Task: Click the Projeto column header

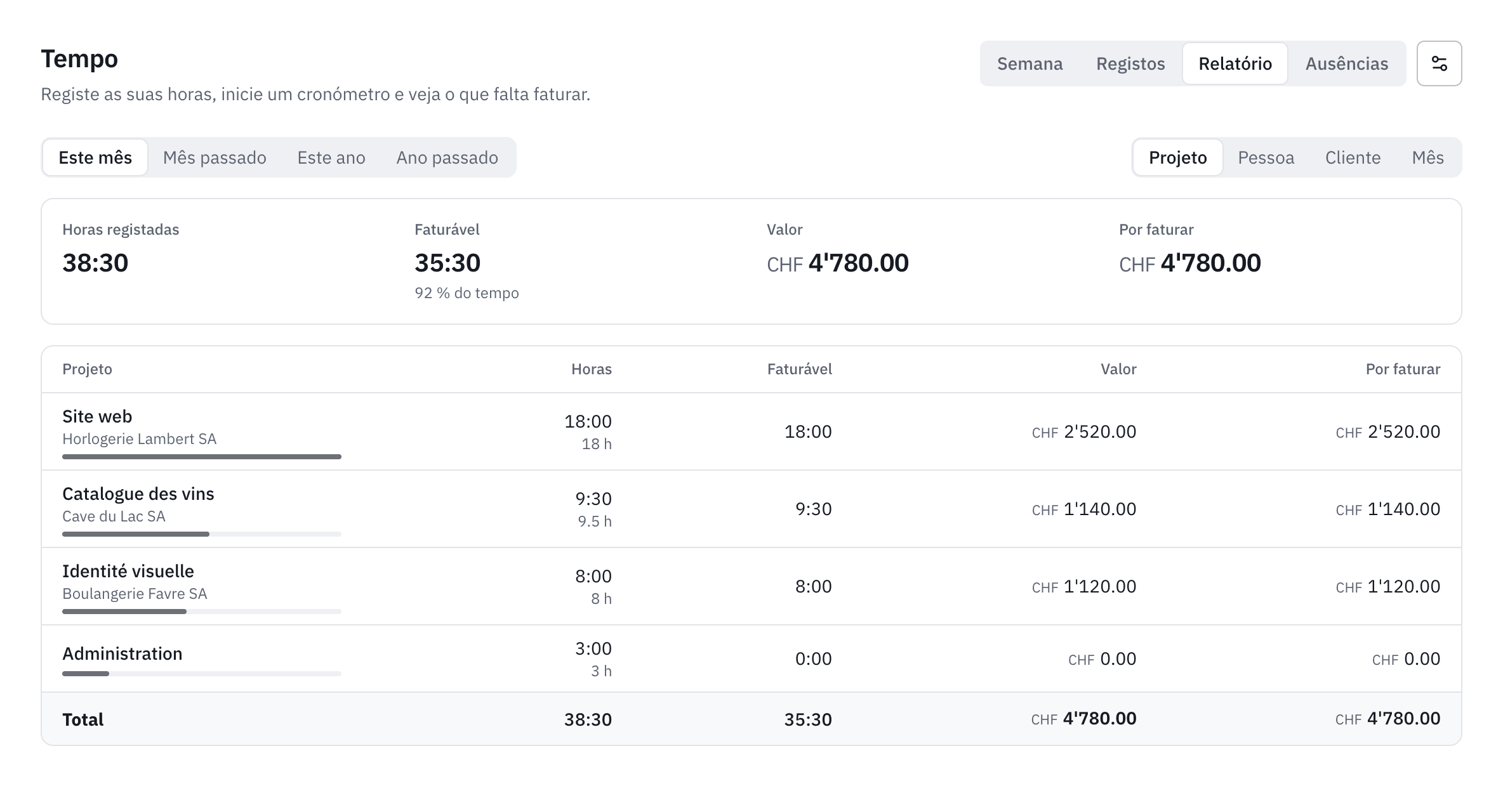Action: 87,369
